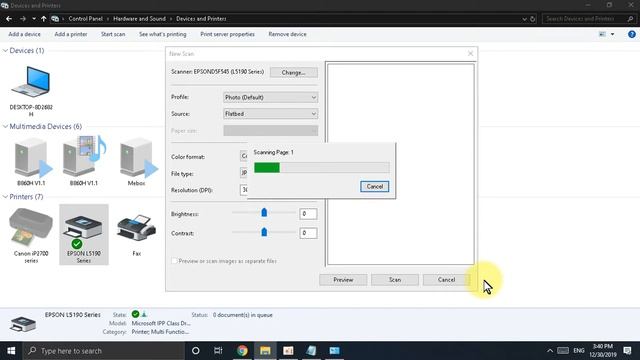
Task: Open Notepad-like app on taskbar
Action: [311, 351]
